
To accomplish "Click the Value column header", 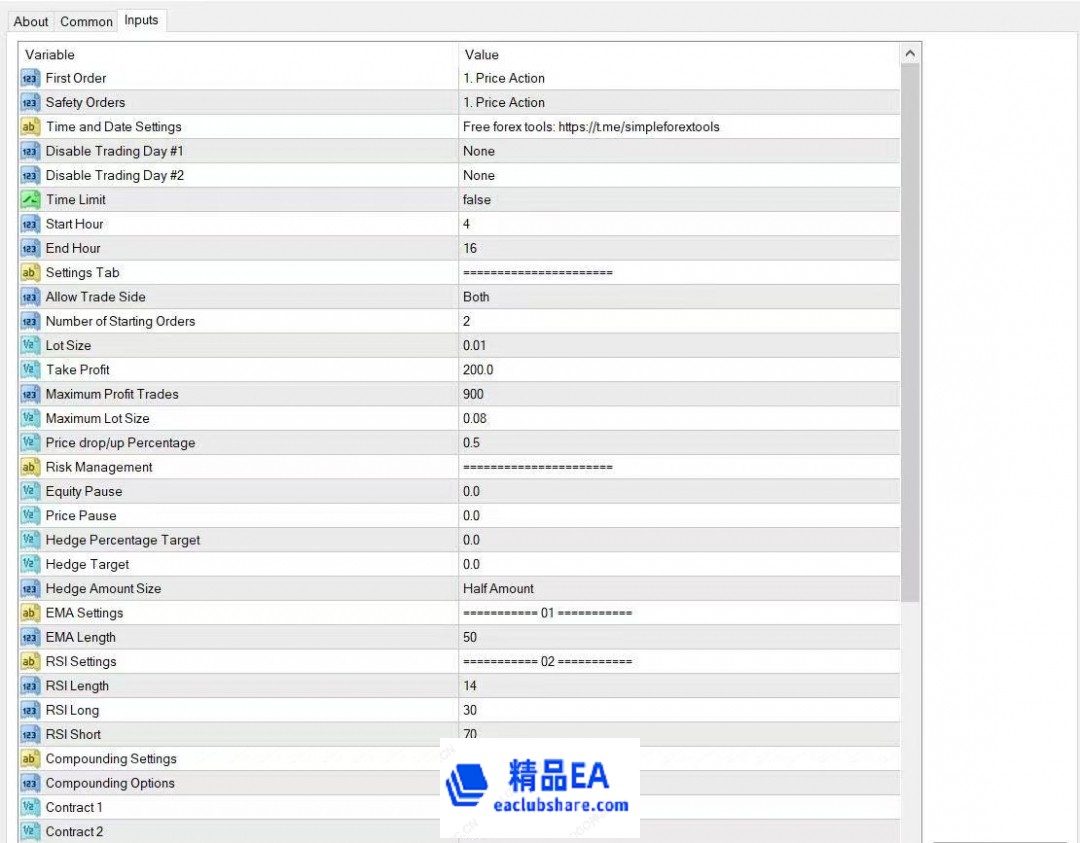I will (481, 54).
